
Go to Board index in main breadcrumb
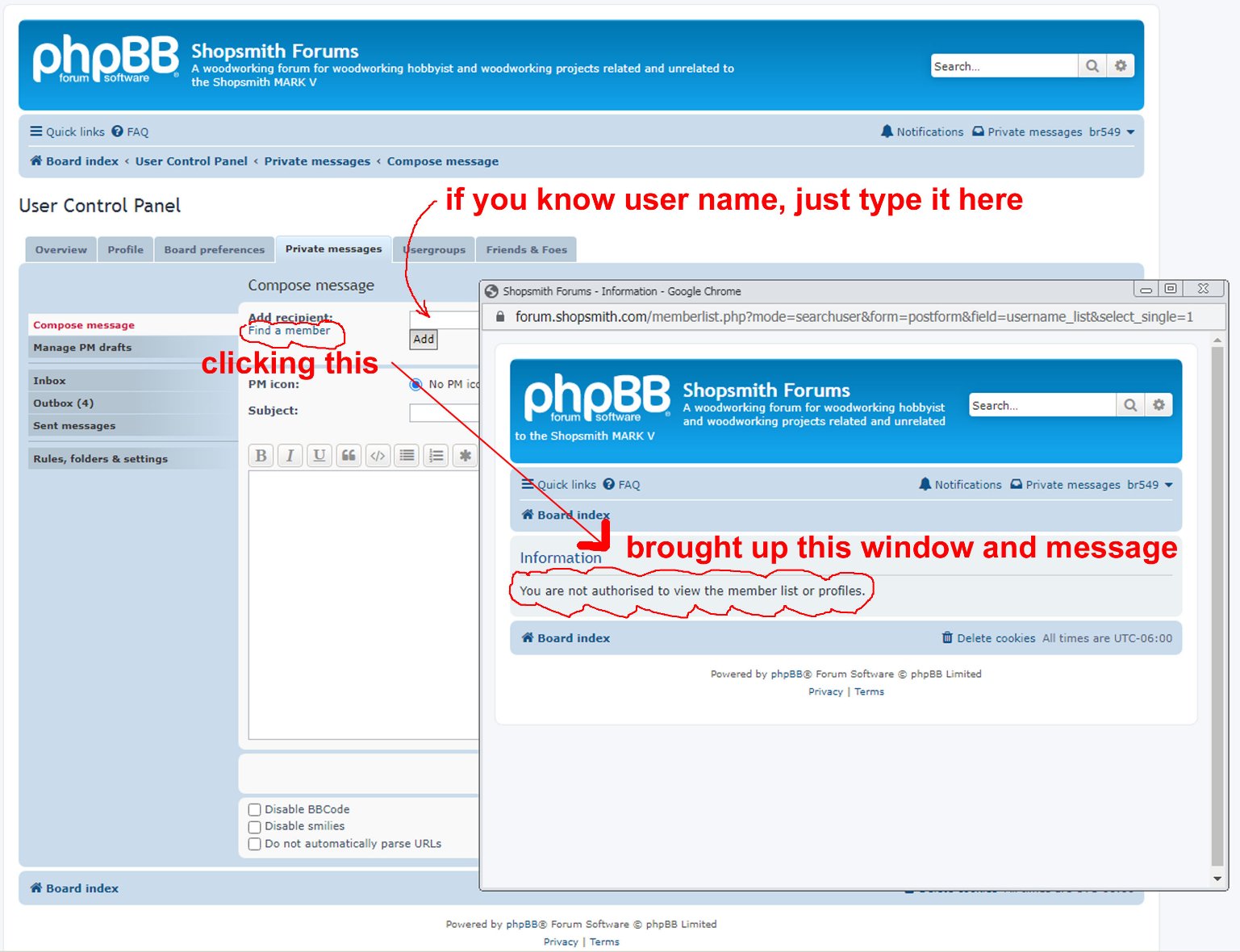(x=74, y=161)
